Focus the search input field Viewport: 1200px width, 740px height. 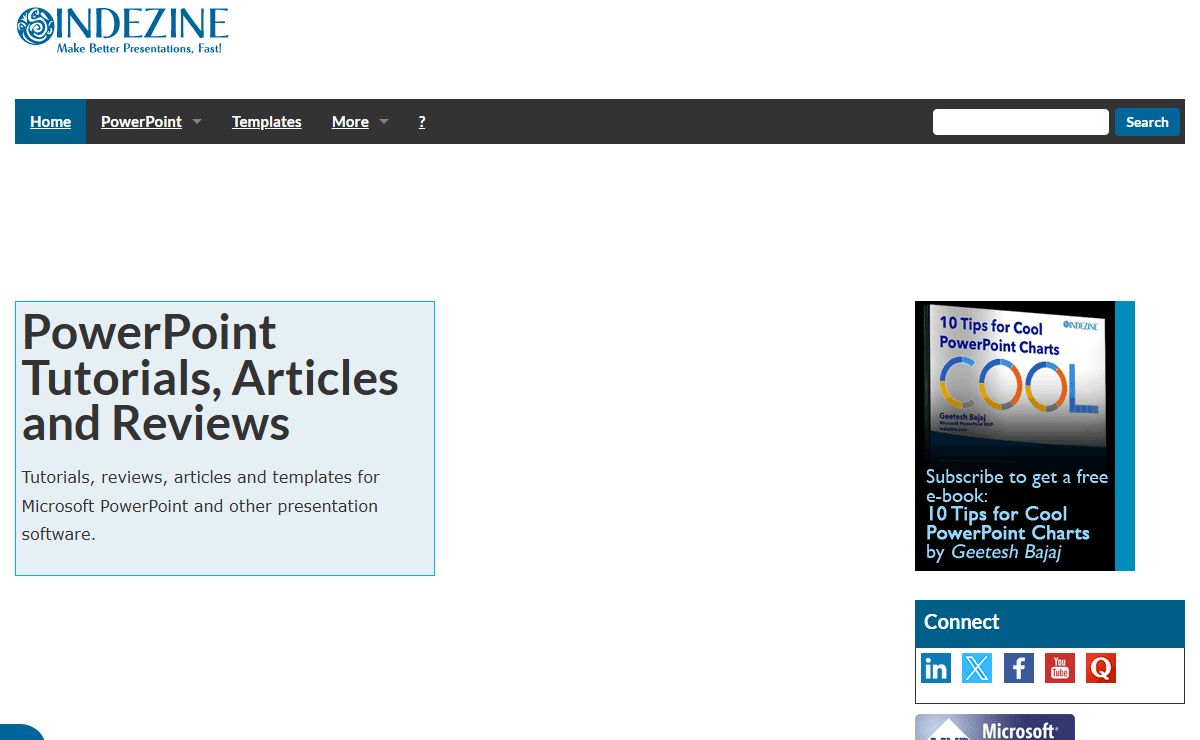1021,122
